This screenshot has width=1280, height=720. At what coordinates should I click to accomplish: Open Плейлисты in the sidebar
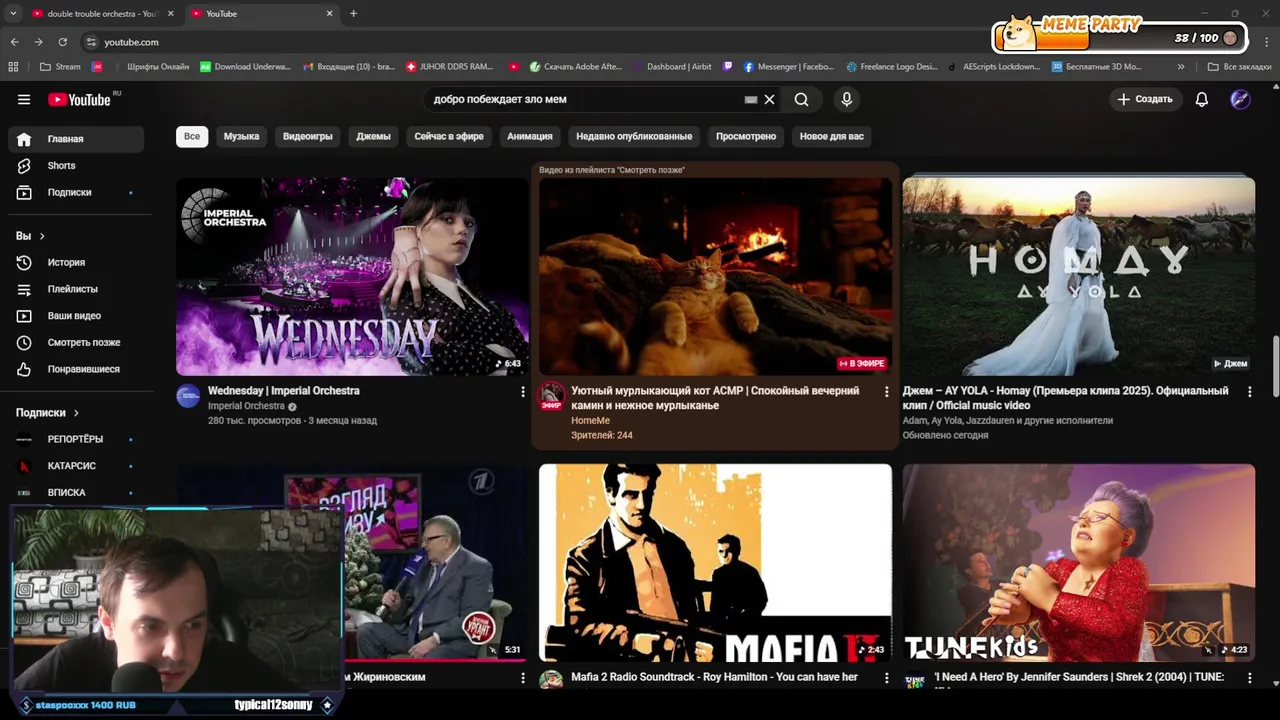(x=76, y=289)
